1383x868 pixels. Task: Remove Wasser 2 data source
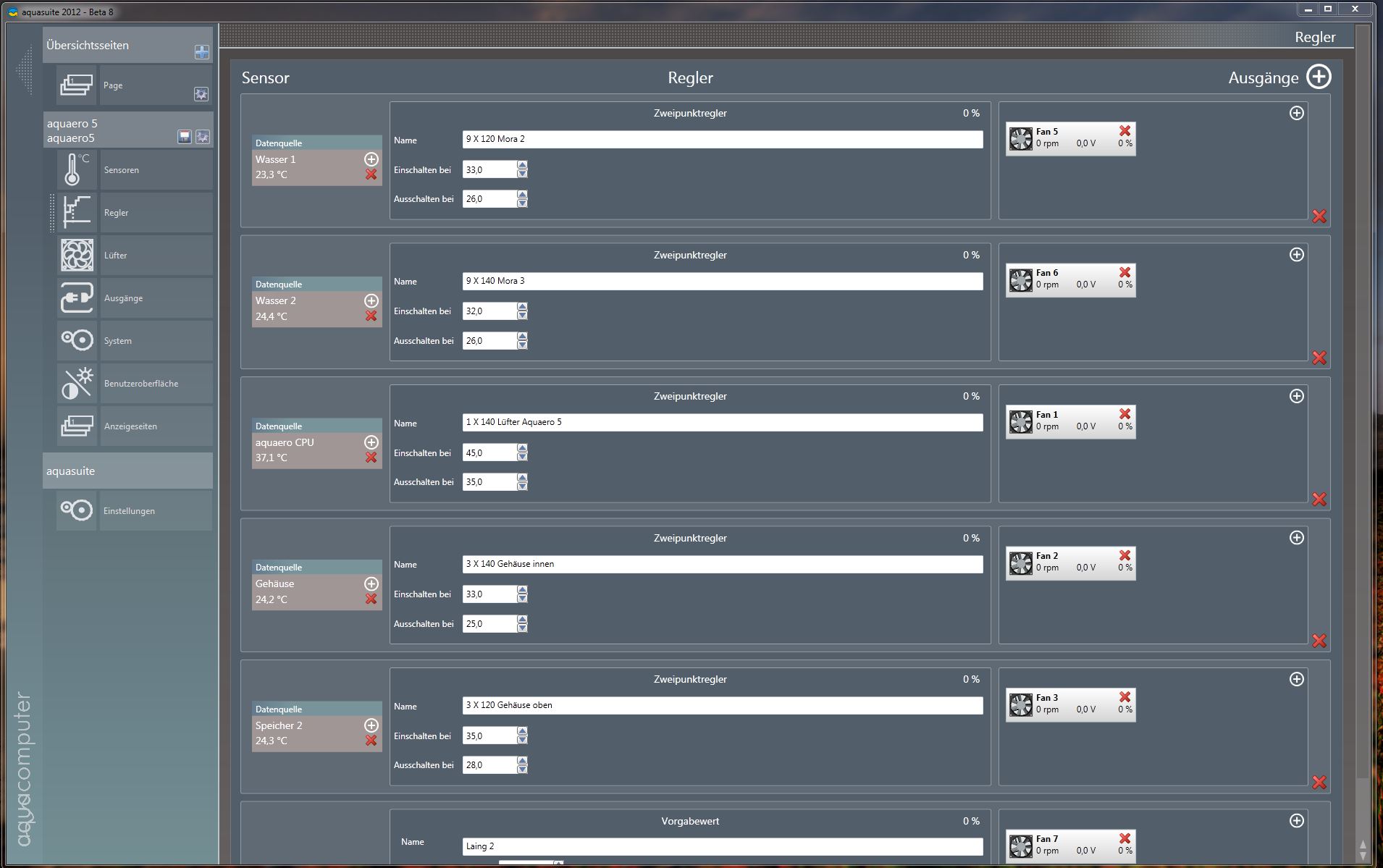point(371,316)
